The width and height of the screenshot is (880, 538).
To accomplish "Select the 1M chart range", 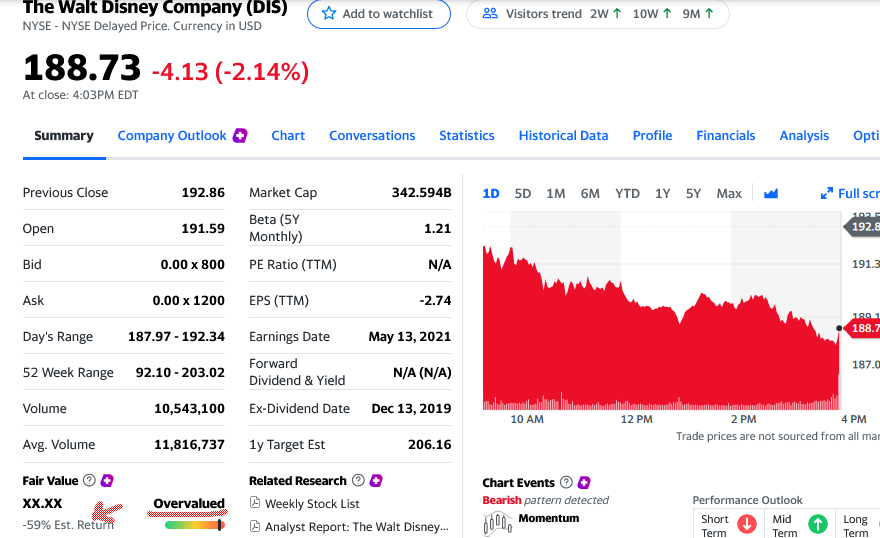I will (556, 194).
